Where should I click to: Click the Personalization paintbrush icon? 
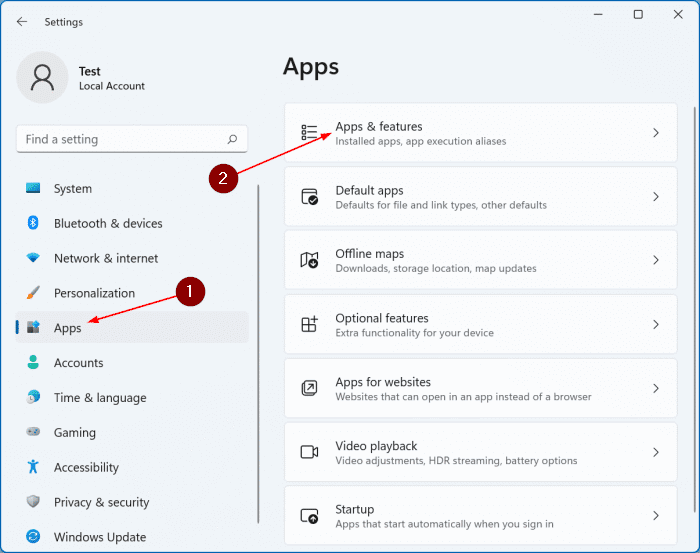coord(33,293)
